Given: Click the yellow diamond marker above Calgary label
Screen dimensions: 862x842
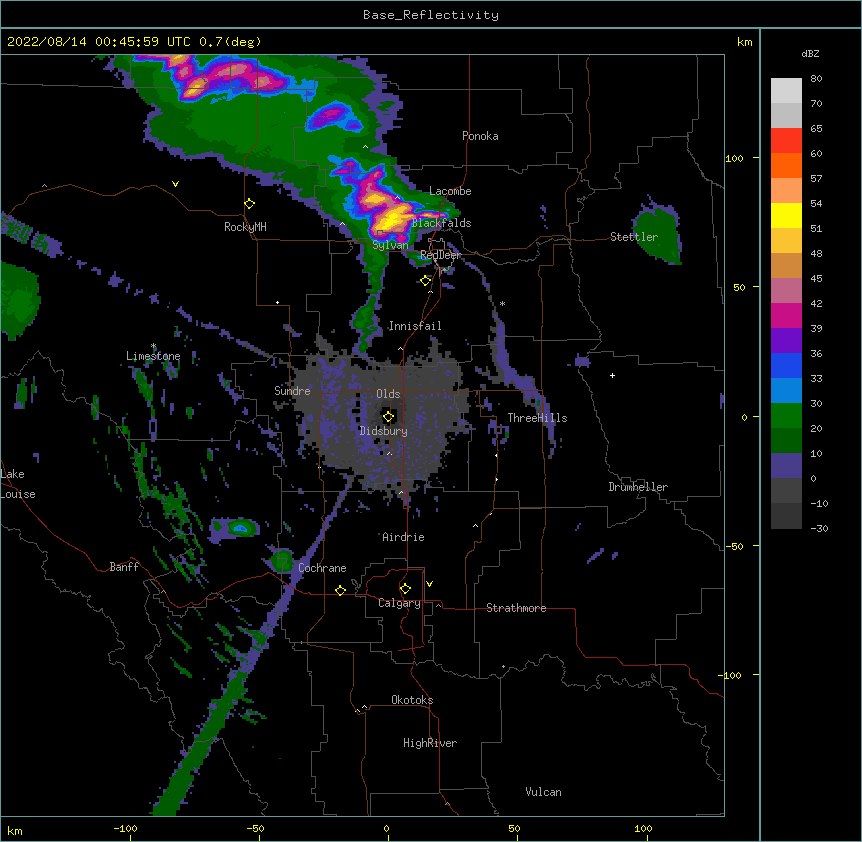Looking at the screenshot, I should (405, 589).
